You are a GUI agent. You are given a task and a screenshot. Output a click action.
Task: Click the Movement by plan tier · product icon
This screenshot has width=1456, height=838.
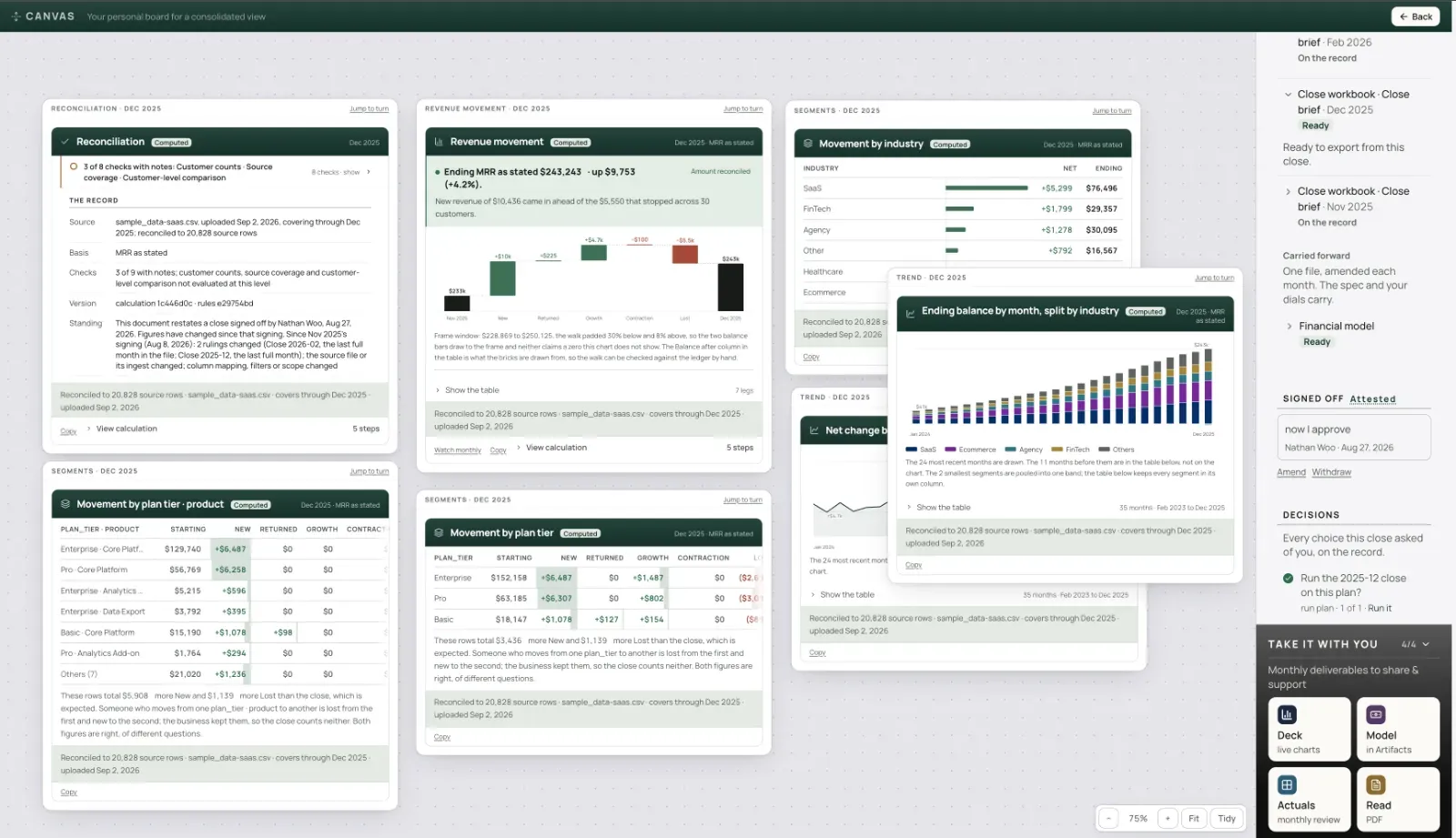pos(66,504)
